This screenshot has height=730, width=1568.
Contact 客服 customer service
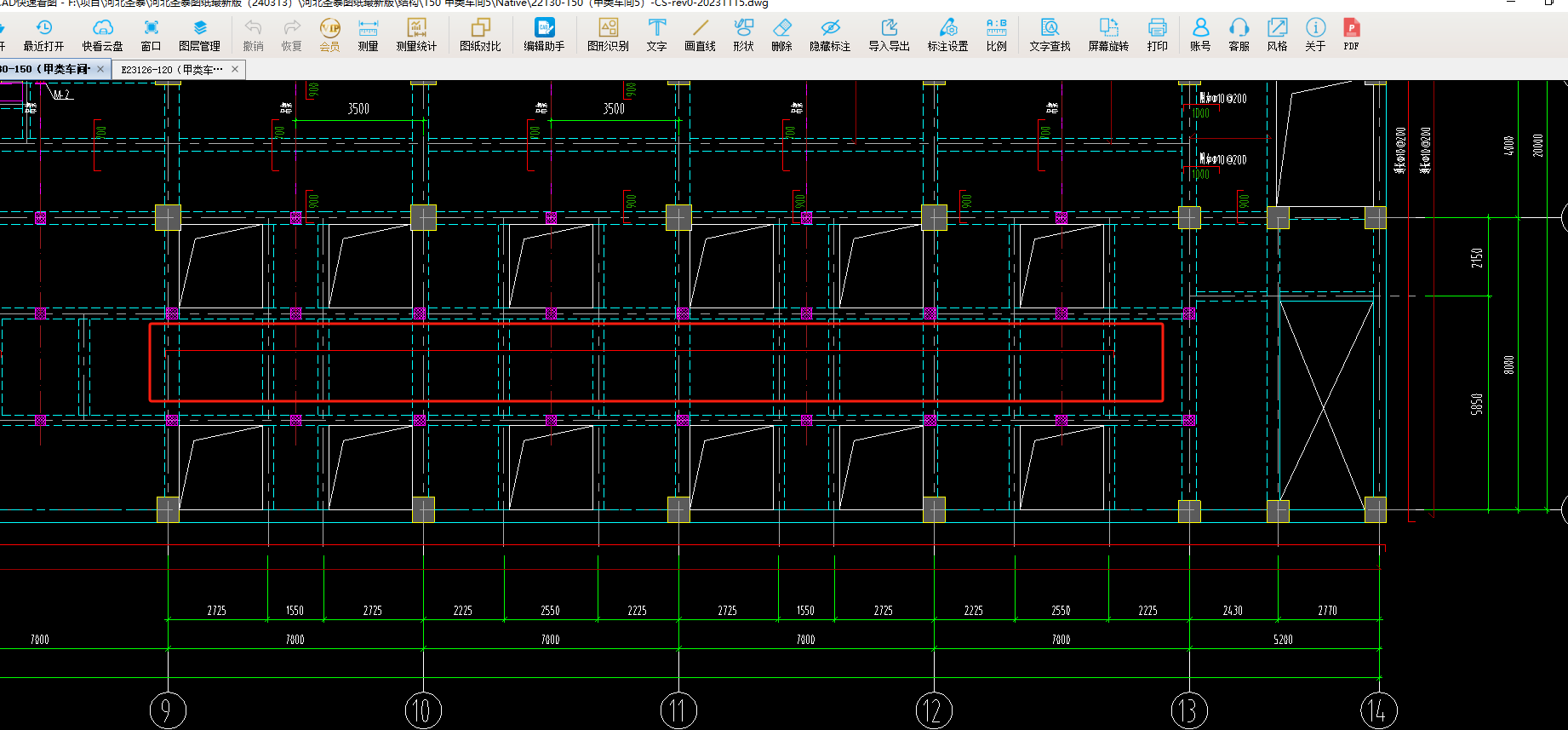[1239, 35]
